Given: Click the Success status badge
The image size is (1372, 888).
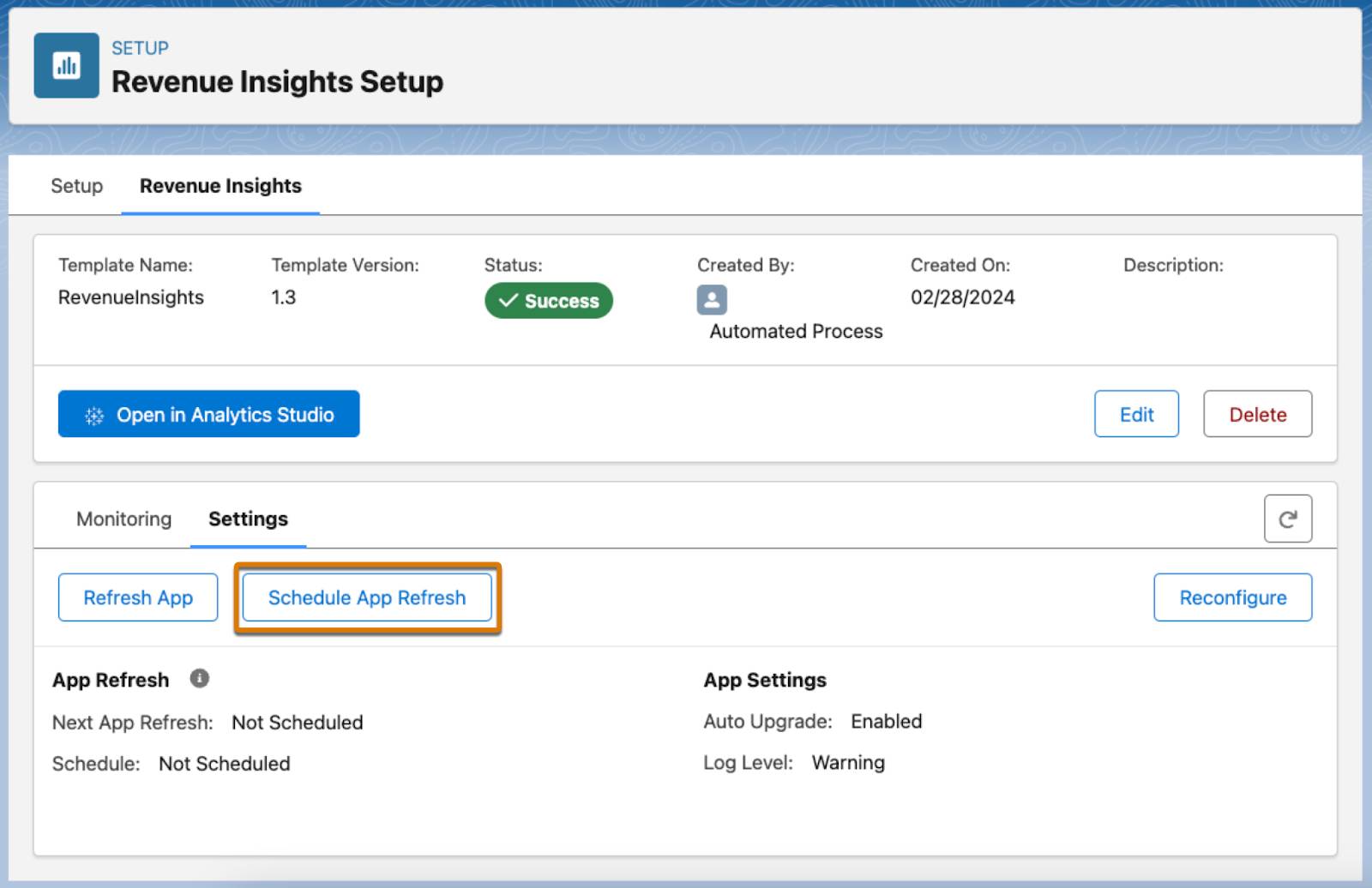Looking at the screenshot, I should (x=549, y=301).
